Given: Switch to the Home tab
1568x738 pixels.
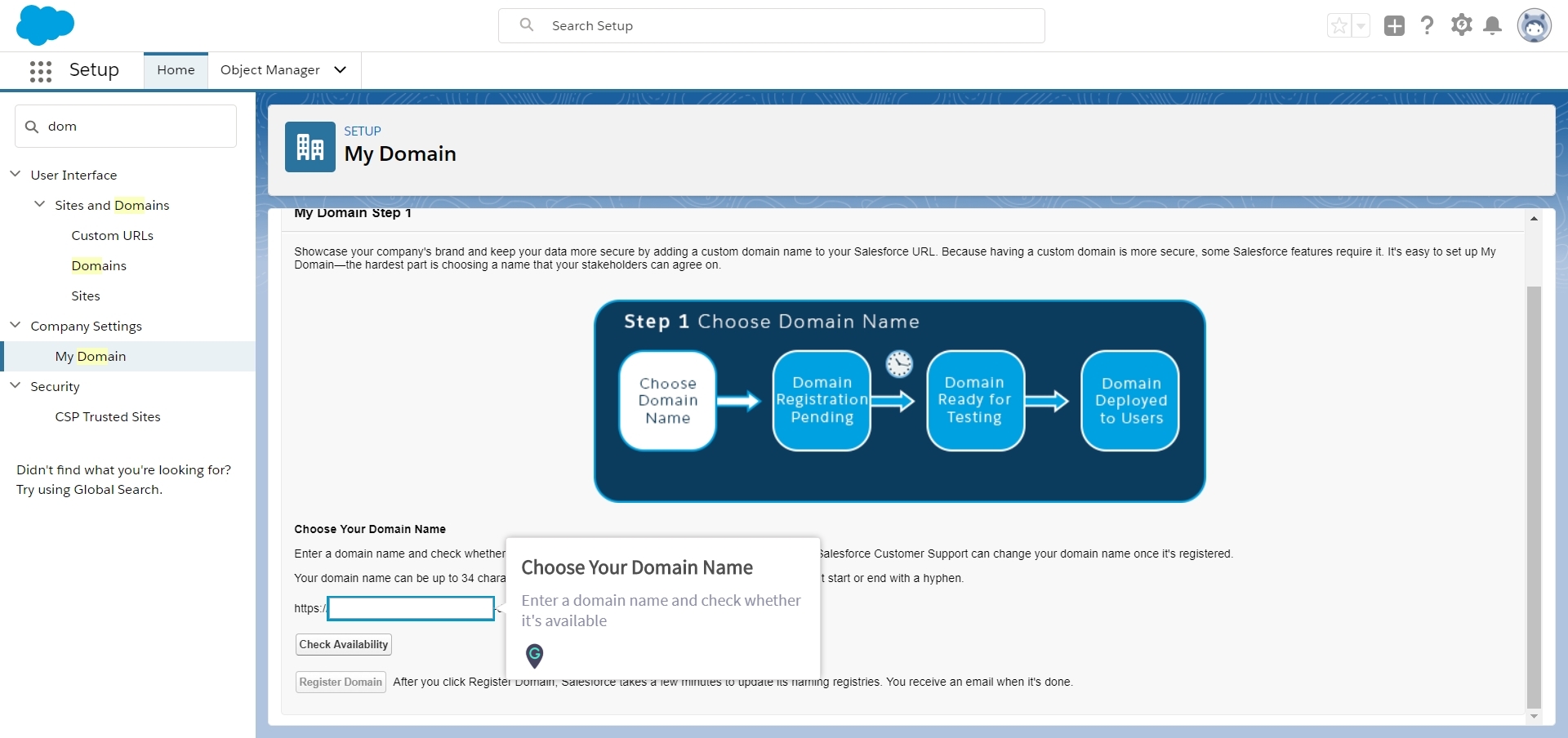Looking at the screenshot, I should pos(176,70).
